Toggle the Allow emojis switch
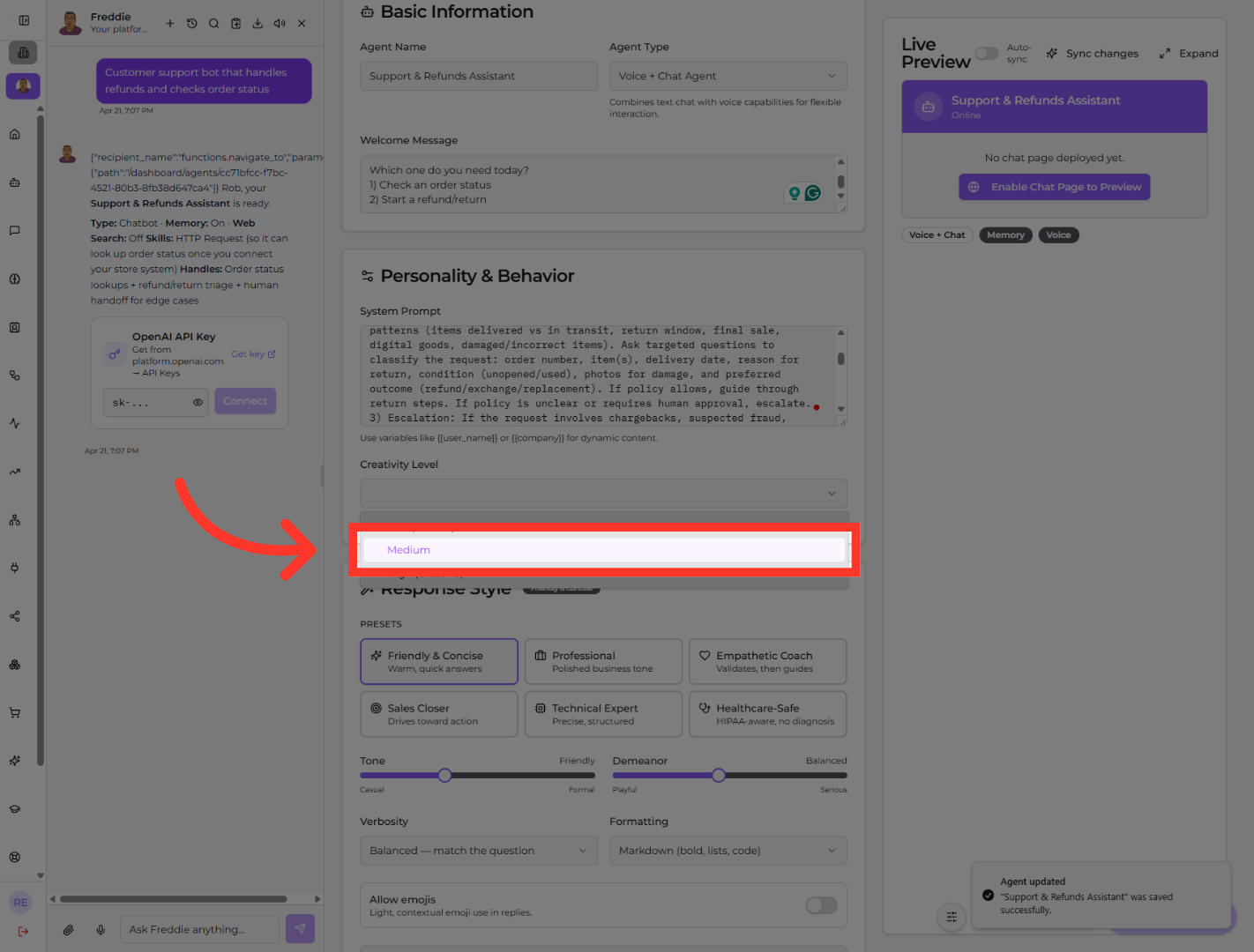1254x952 pixels. tap(822, 905)
